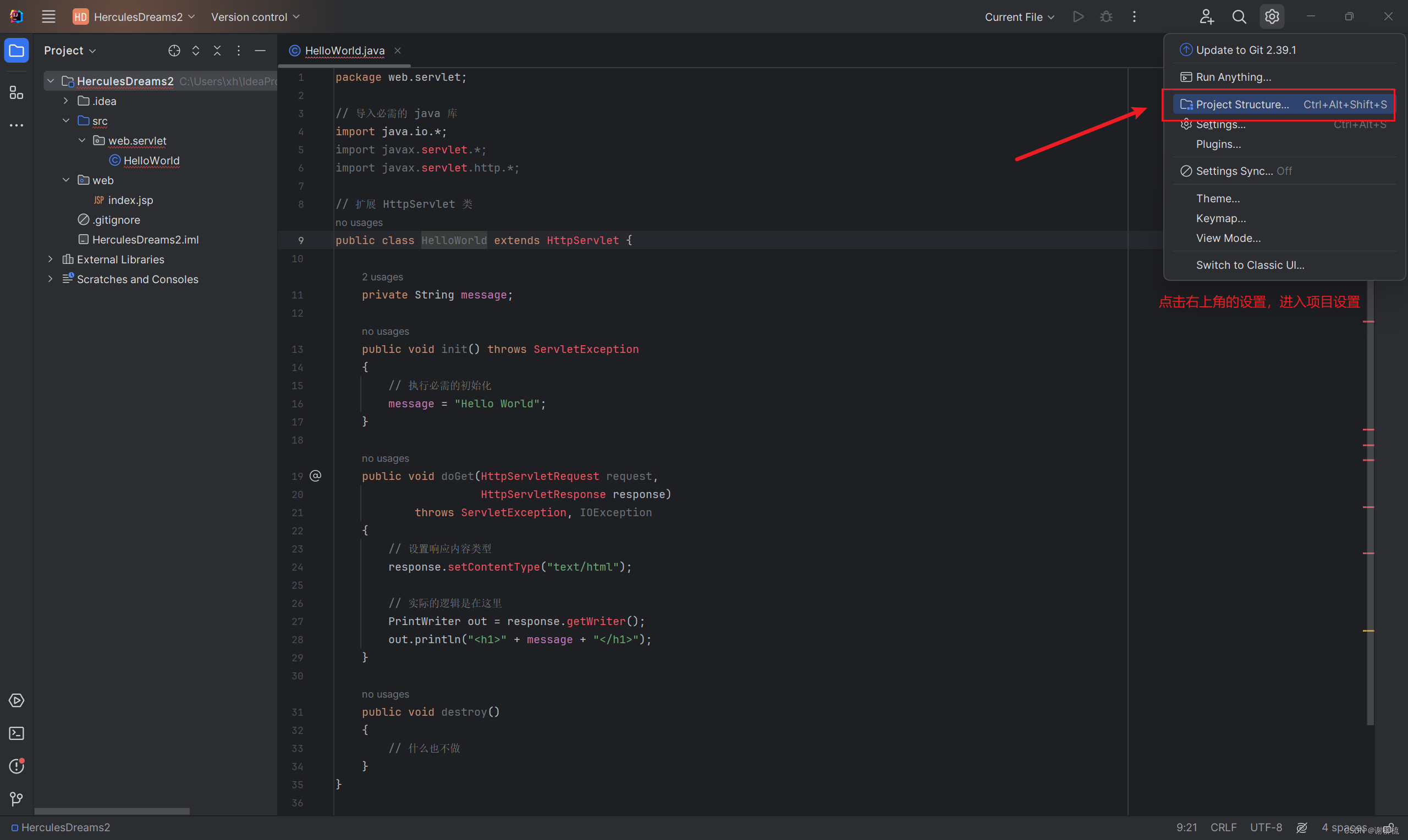This screenshot has height=840, width=1408.
Task: Open the Structure tool window icon
Action: click(x=16, y=92)
